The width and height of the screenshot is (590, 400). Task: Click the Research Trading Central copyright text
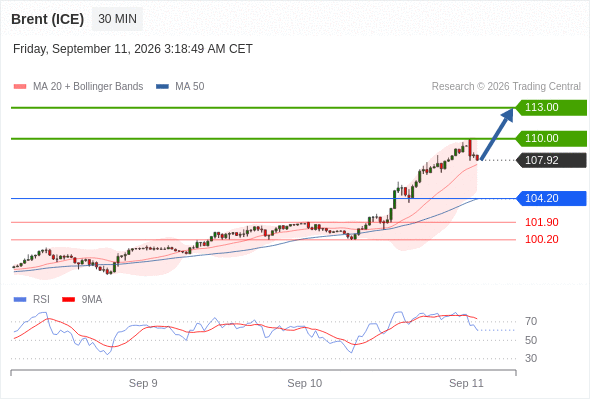click(x=506, y=87)
